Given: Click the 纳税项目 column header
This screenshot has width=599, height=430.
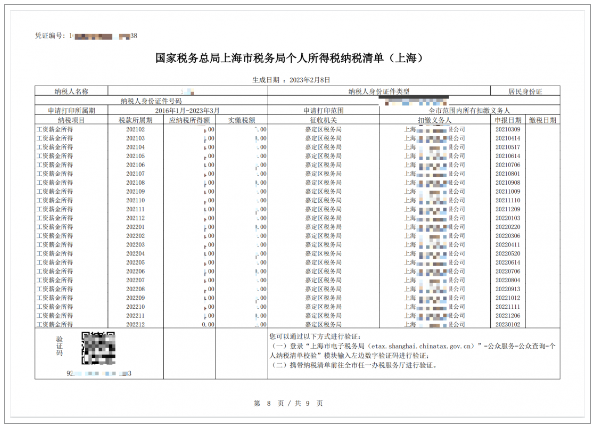Looking at the screenshot, I should tap(71, 120).
